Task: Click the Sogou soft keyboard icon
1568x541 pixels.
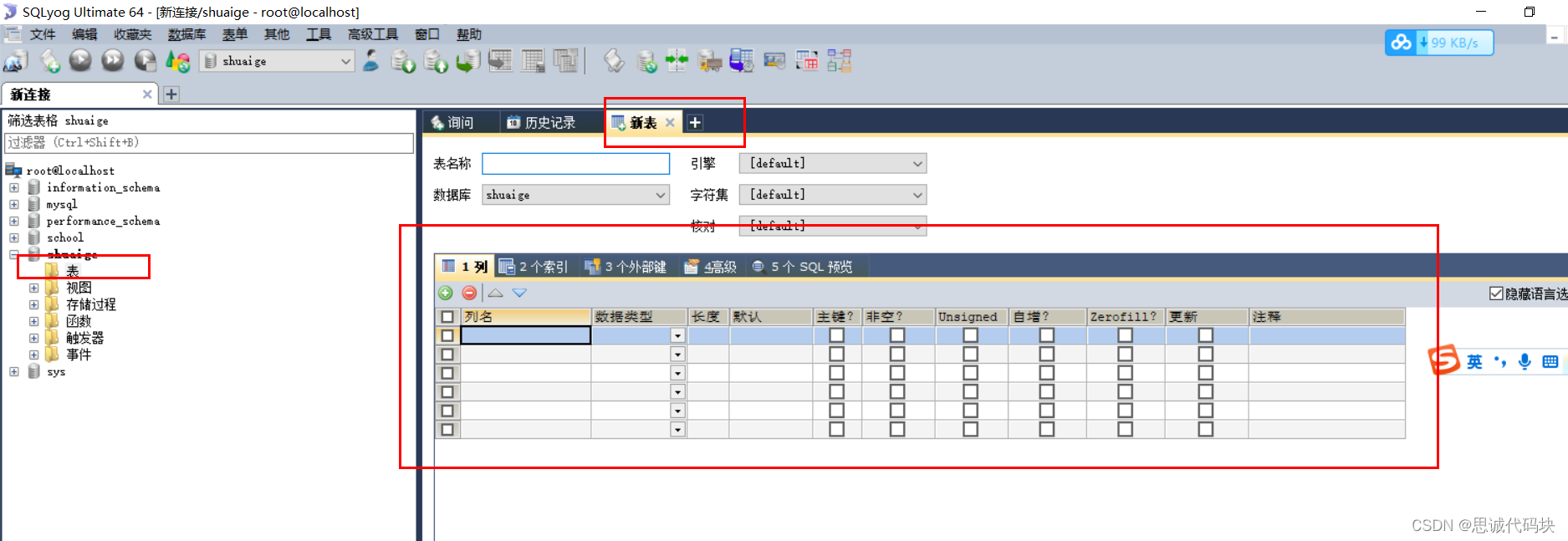Action: click(1550, 361)
